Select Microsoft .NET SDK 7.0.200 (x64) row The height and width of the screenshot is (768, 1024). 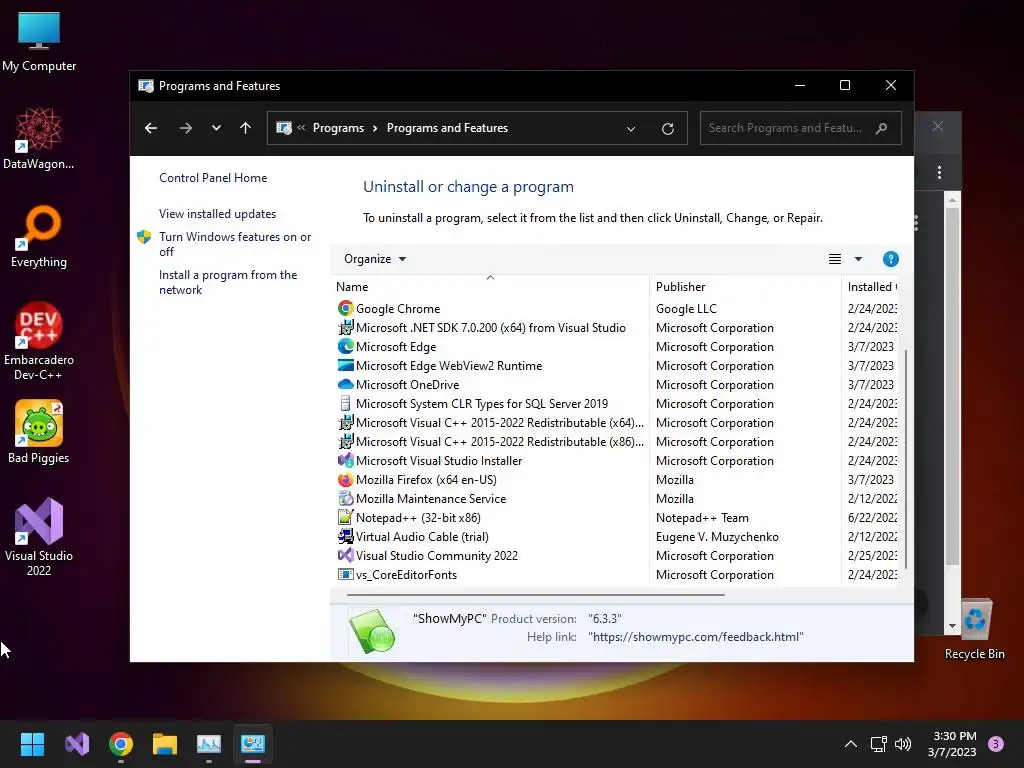click(x=490, y=327)
